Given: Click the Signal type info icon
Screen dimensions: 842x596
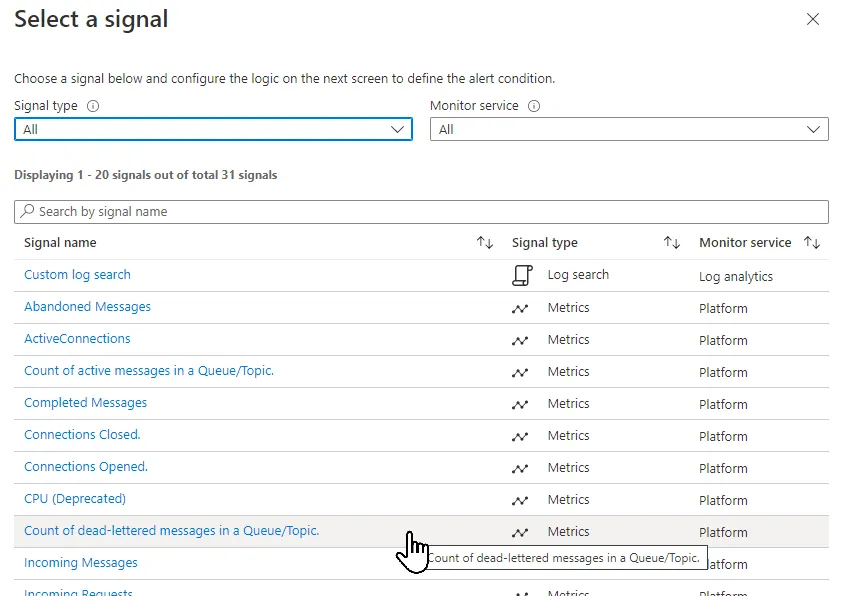Looking at the screenshot, I should [x=93, y=106].
